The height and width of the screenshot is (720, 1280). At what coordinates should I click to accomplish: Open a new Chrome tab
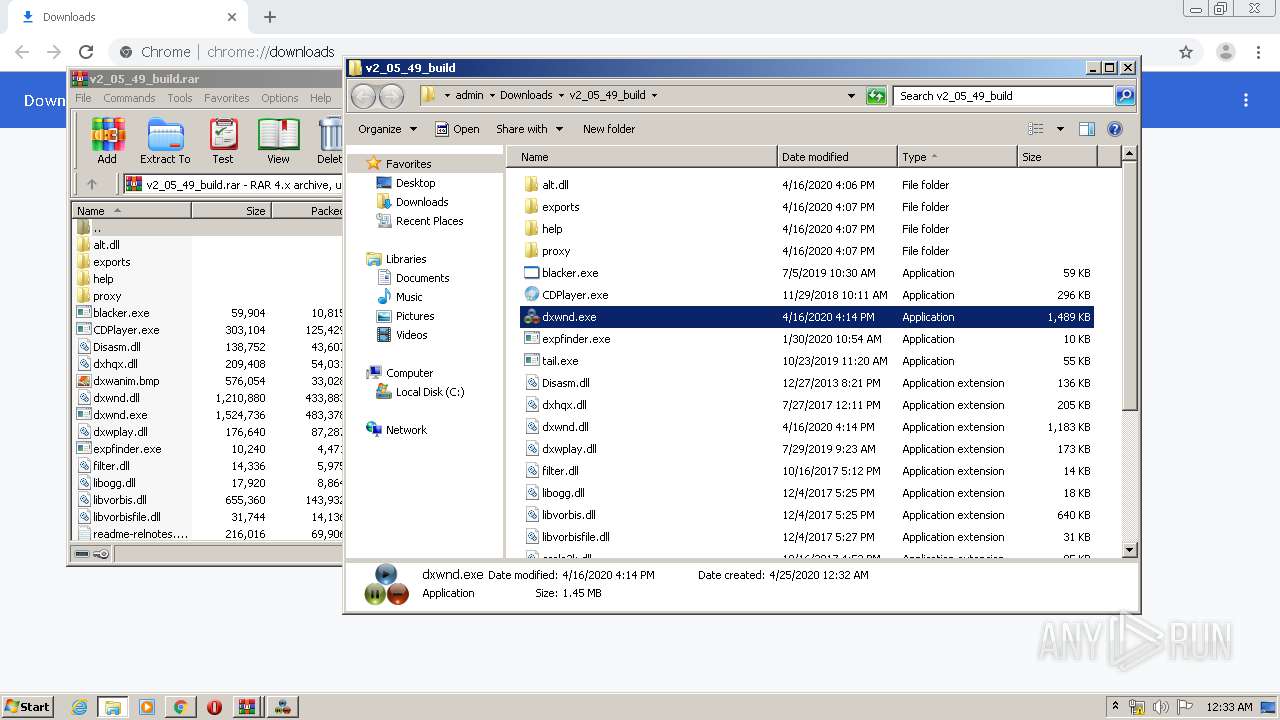click(x=269, y=17)
